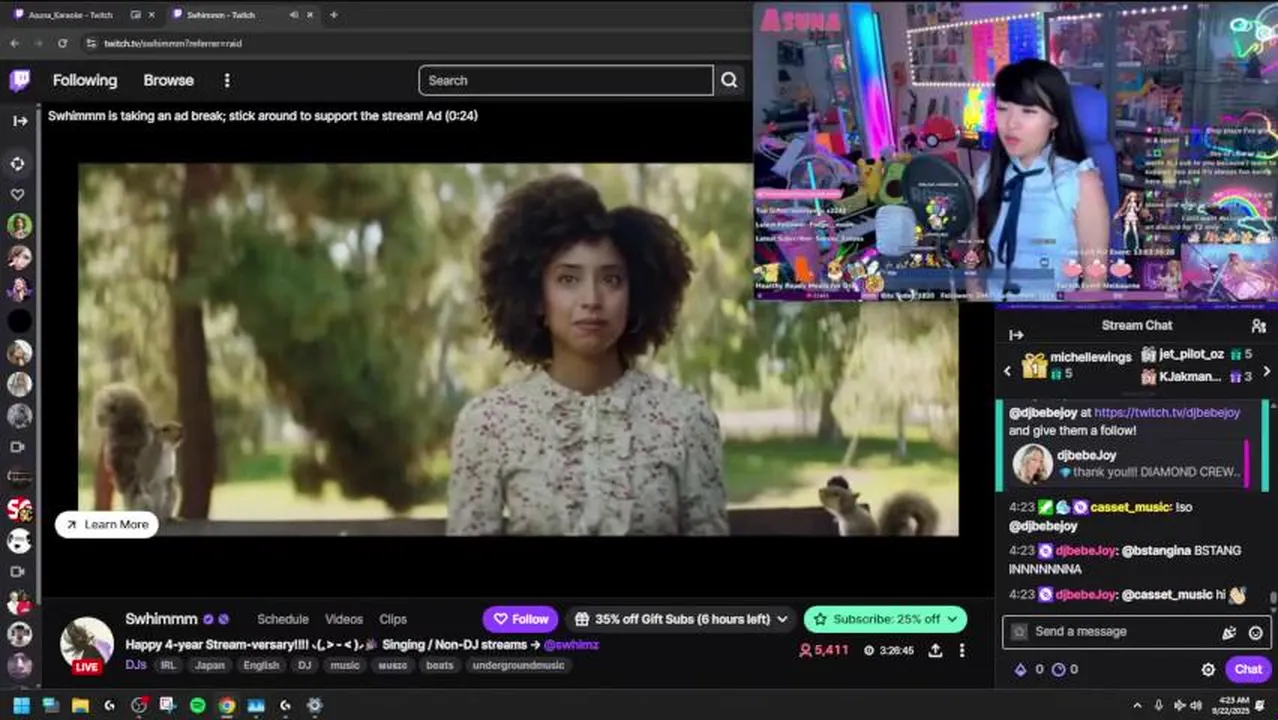1278x720 pixels.
Task: Open the settings gear app in the taskbar
Action: [314, 705]
